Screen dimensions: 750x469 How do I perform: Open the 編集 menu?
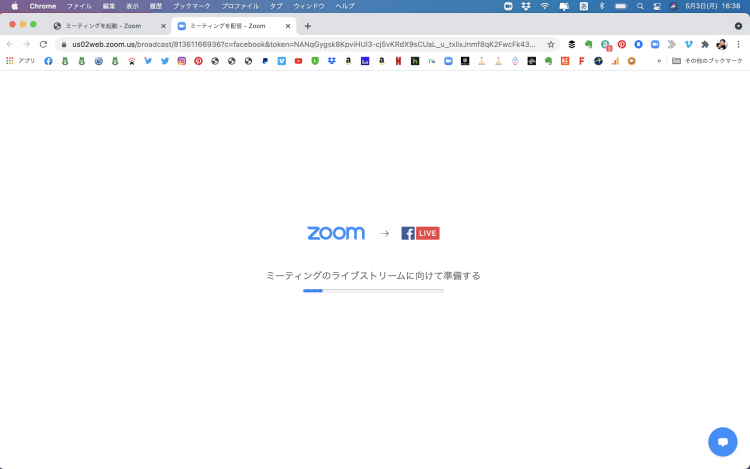click(x=109, y=6)
